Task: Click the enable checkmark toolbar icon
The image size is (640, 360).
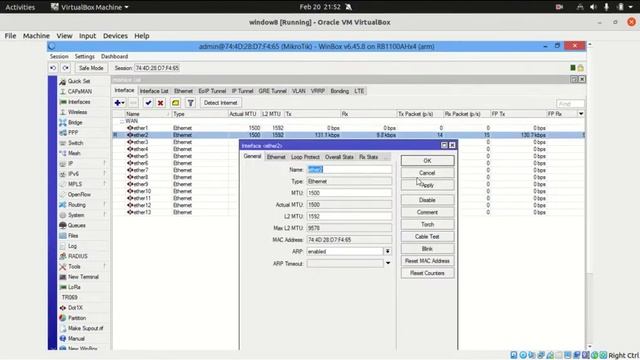Action: (148, 103)
